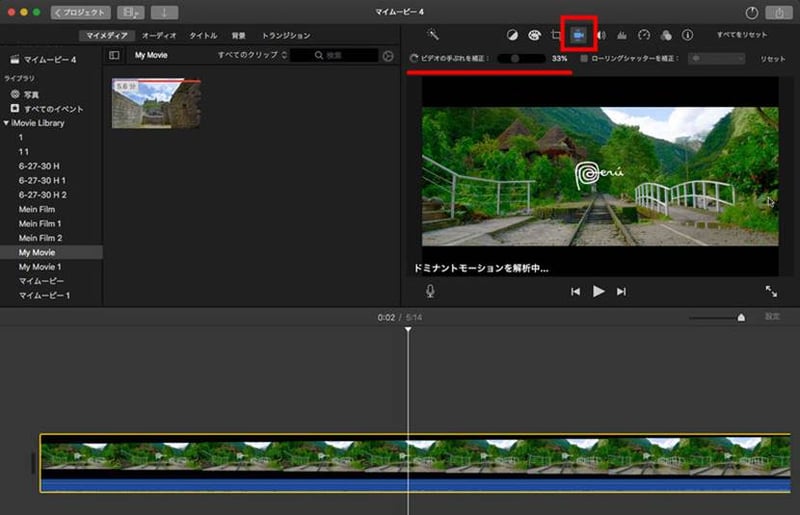Image resolution: width=800 pixels, height=515 pixels.
Task: Click the media browser filmstrip button
Action: [x=131, y=12]
